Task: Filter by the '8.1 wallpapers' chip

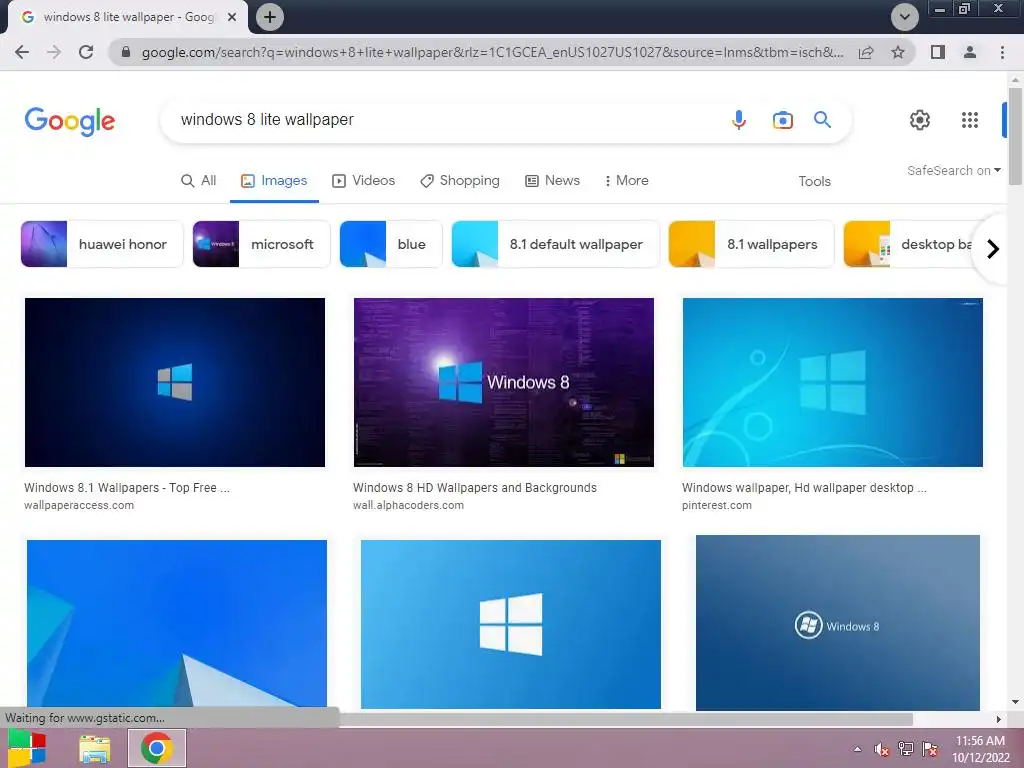Action: [751, 244]
